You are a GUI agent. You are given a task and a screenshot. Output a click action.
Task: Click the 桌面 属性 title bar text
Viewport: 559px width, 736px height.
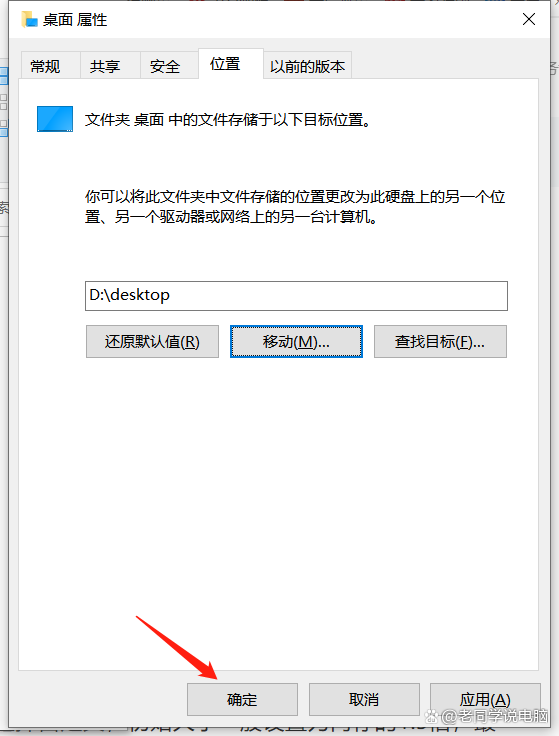click(75, 20)
